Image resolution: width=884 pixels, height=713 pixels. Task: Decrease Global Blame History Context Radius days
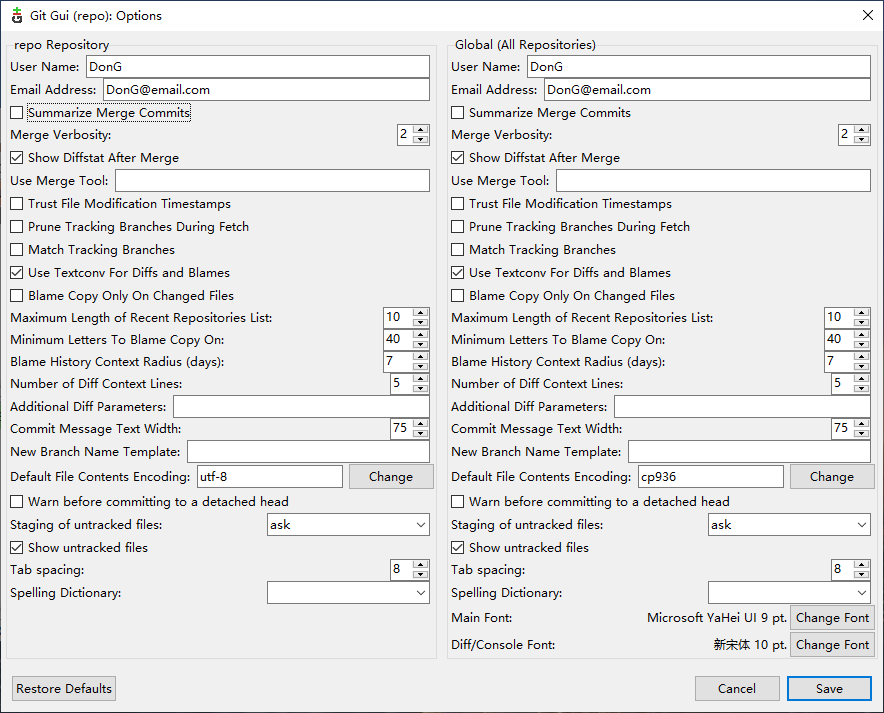861,366
